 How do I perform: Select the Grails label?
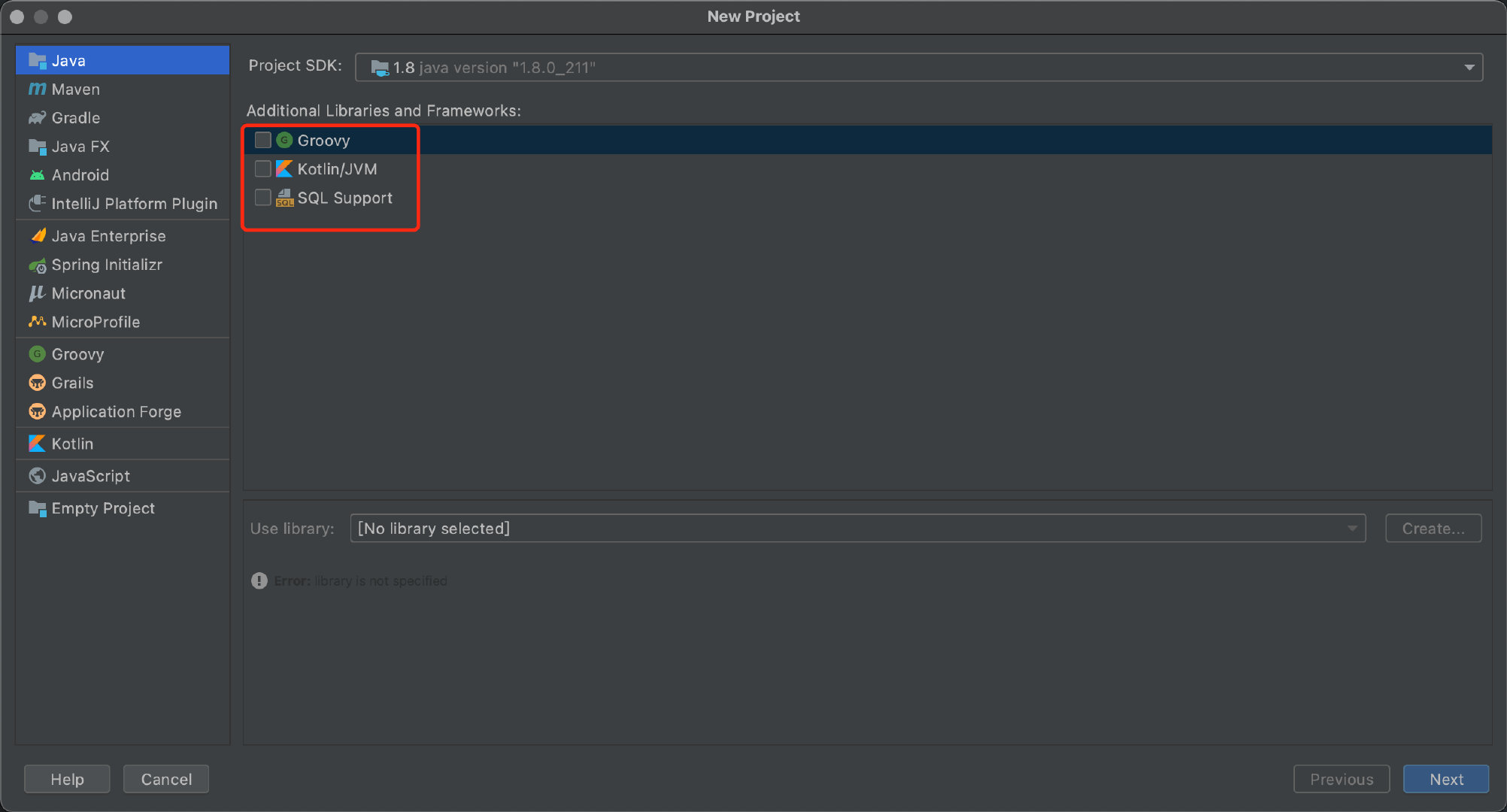[73, 383]
